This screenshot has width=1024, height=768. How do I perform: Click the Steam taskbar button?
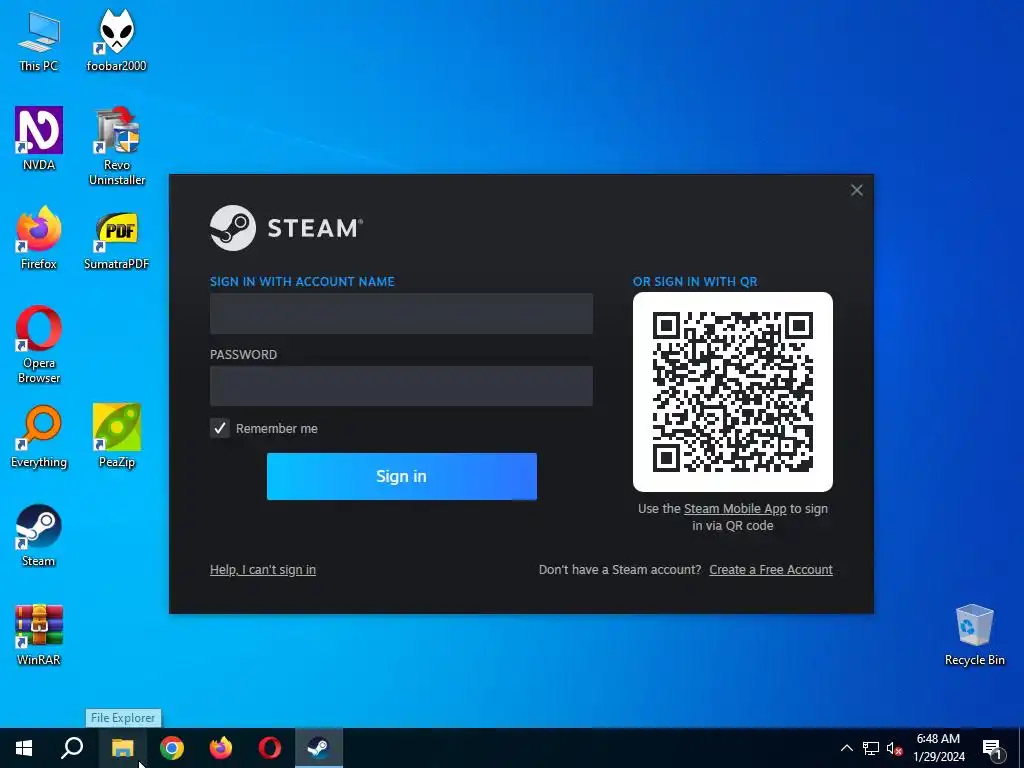(319, 748)
